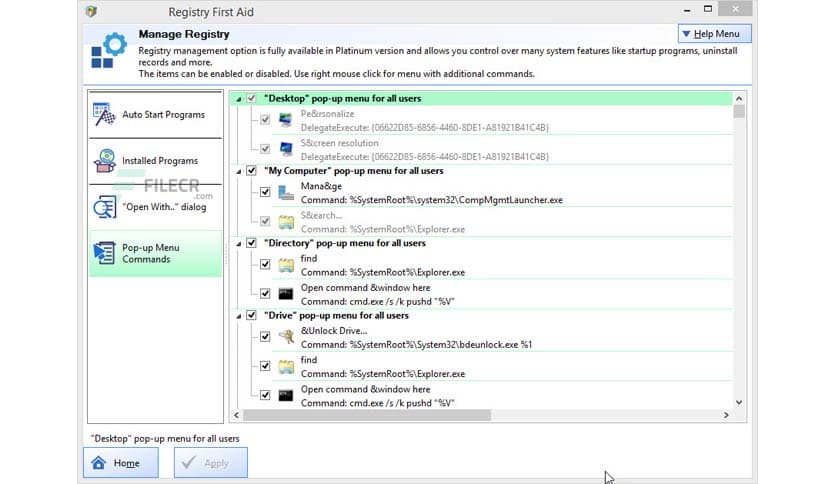Click the Manage Registry gear icon
This screenshot has height=484, width=836.
[x=109, y=51]
